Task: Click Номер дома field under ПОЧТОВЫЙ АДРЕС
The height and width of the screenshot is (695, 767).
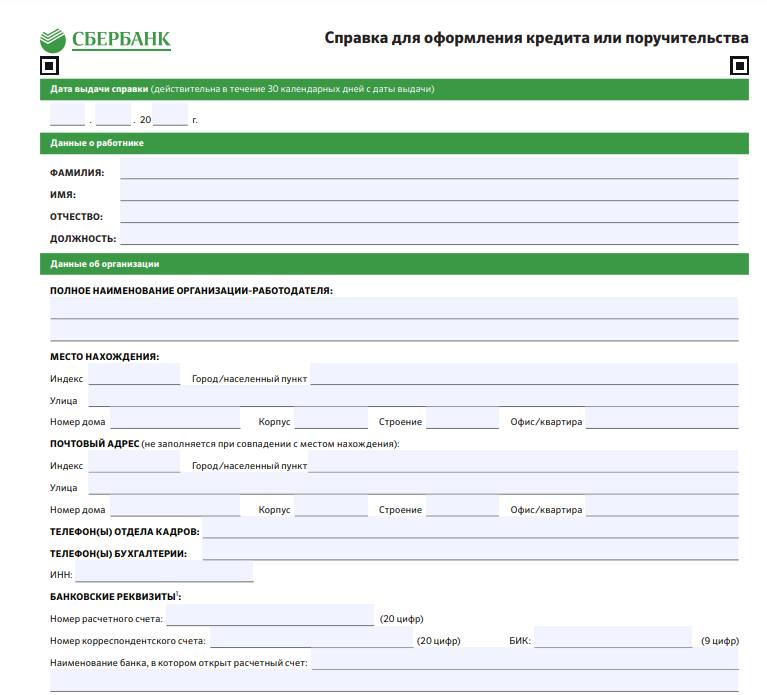Action: pyautogui.click(x=175, y=506)
